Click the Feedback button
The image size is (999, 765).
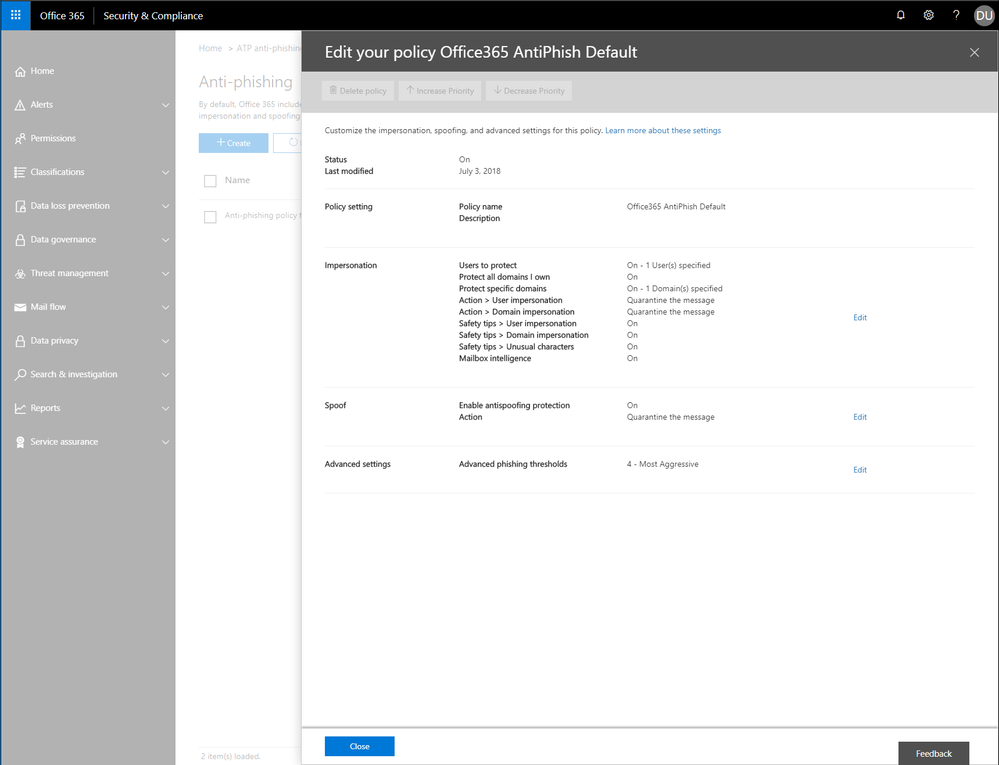tap(933, 754)
